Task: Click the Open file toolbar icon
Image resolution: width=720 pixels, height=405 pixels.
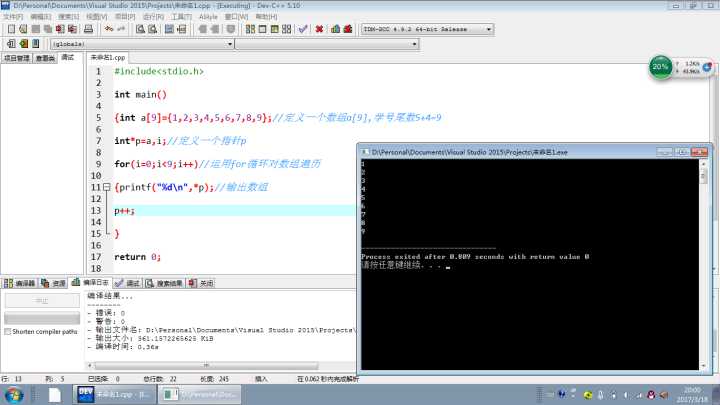Action: (x=23, y=29)
